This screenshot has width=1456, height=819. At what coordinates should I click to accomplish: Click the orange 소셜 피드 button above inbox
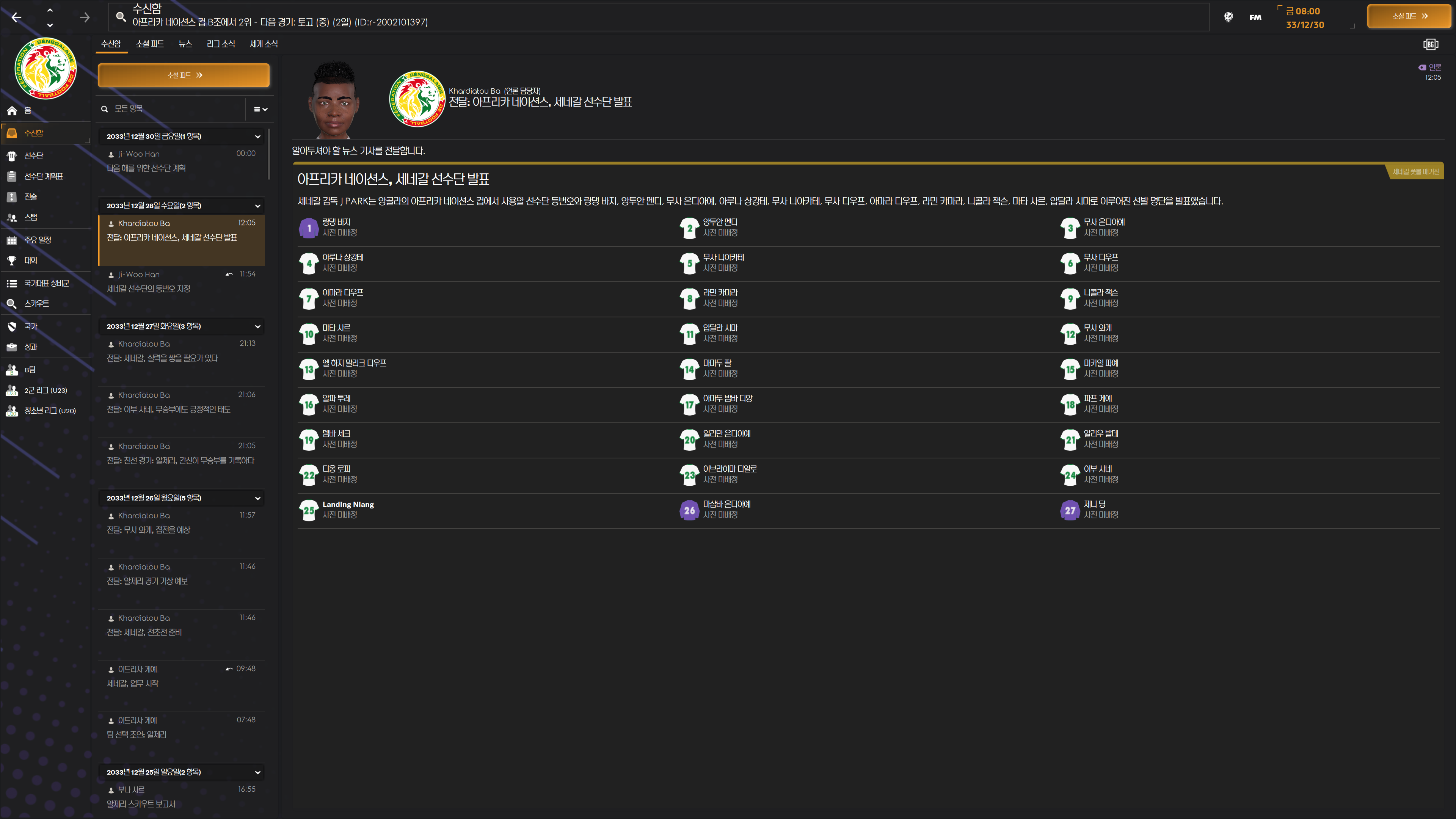[x=184, y=75]
